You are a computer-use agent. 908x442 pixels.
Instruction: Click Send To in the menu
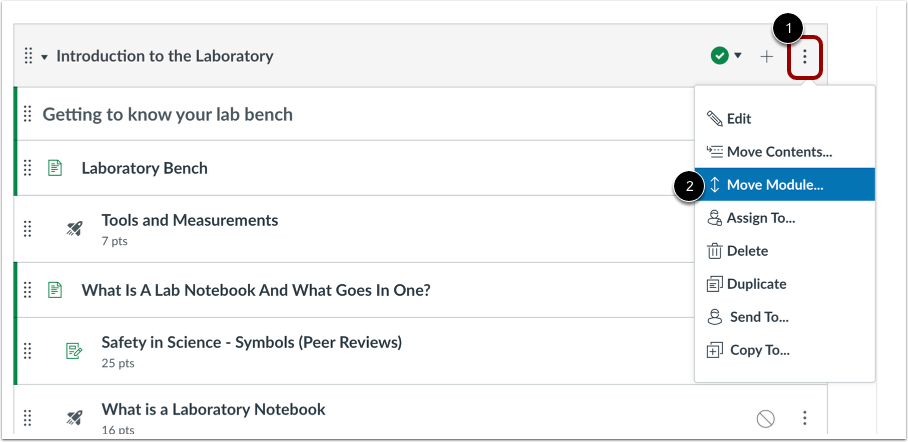pos(757,317)
